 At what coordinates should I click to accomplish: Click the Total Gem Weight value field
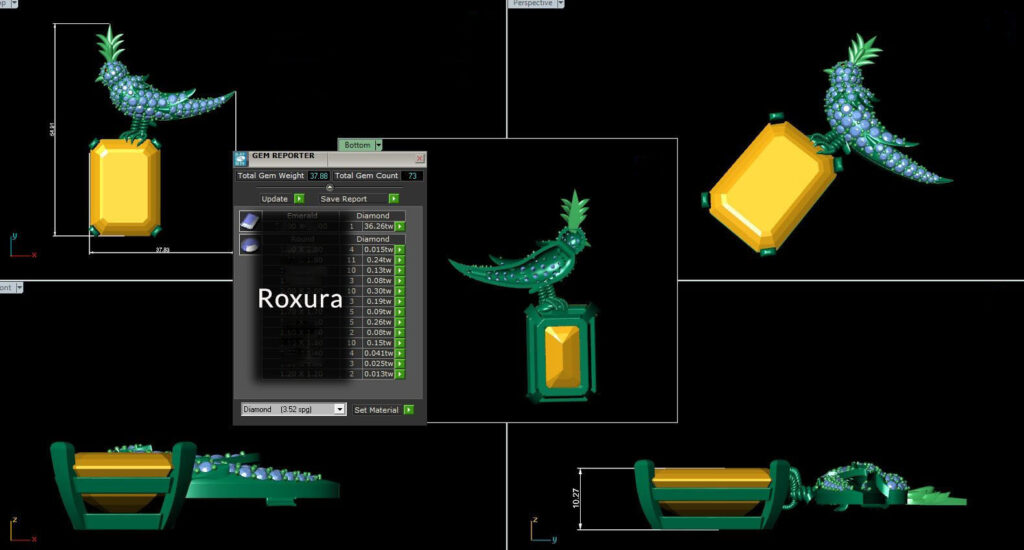318,176
